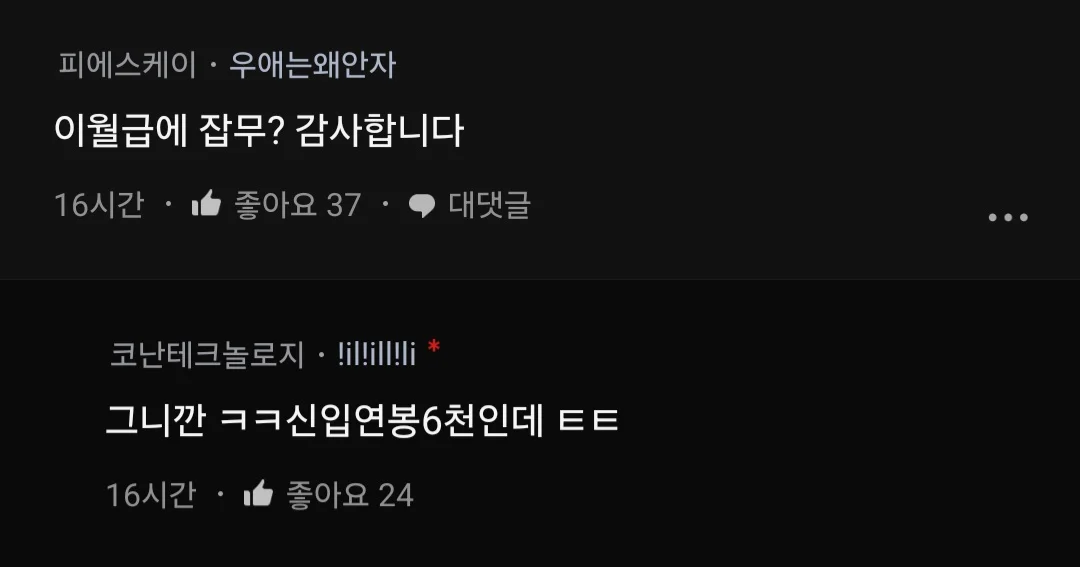This screenshot has height=567, width=1080.
Task: Click the 좋아요 37 like label
Action: click(298, 205)
